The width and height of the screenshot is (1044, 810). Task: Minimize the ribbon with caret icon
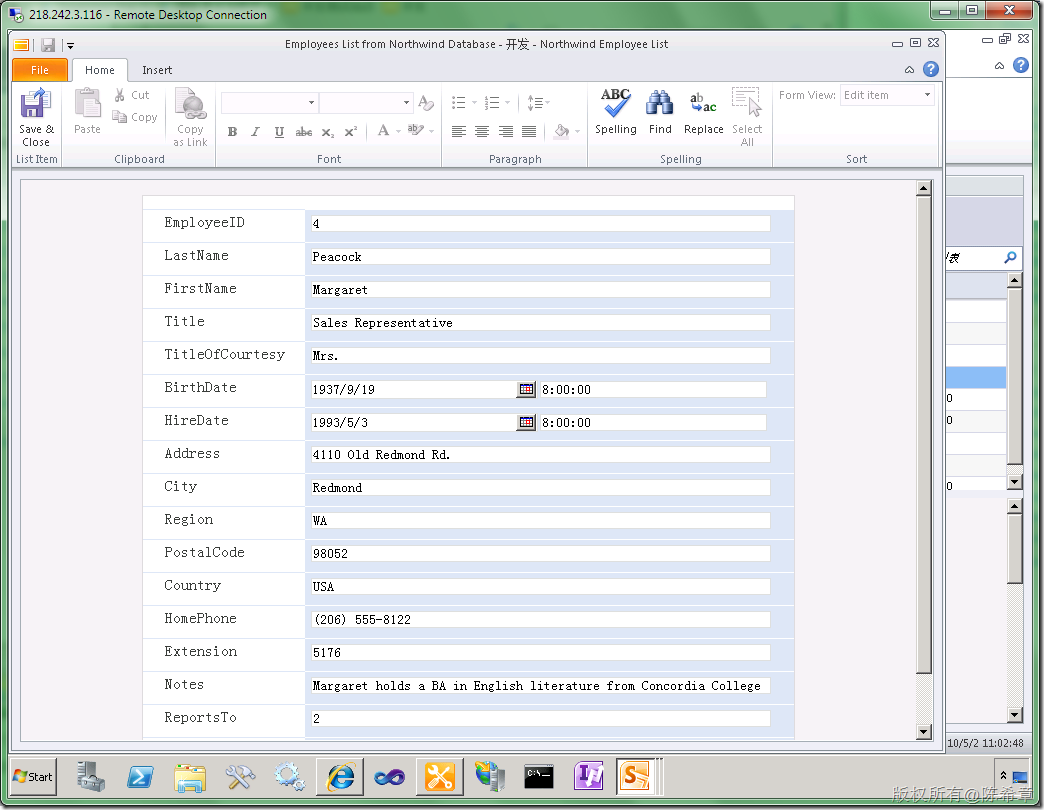pyautogui.click(x=910, y=69)
